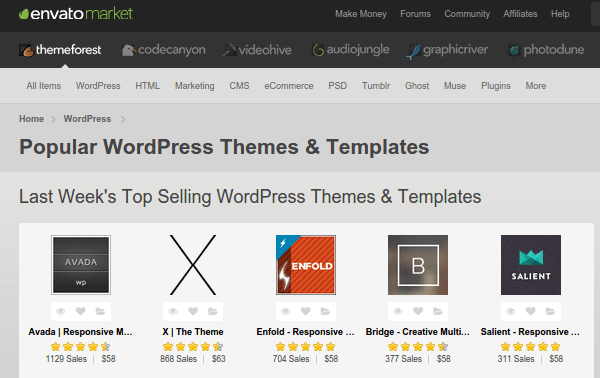Open the CMS category

(x=239, y=86)
